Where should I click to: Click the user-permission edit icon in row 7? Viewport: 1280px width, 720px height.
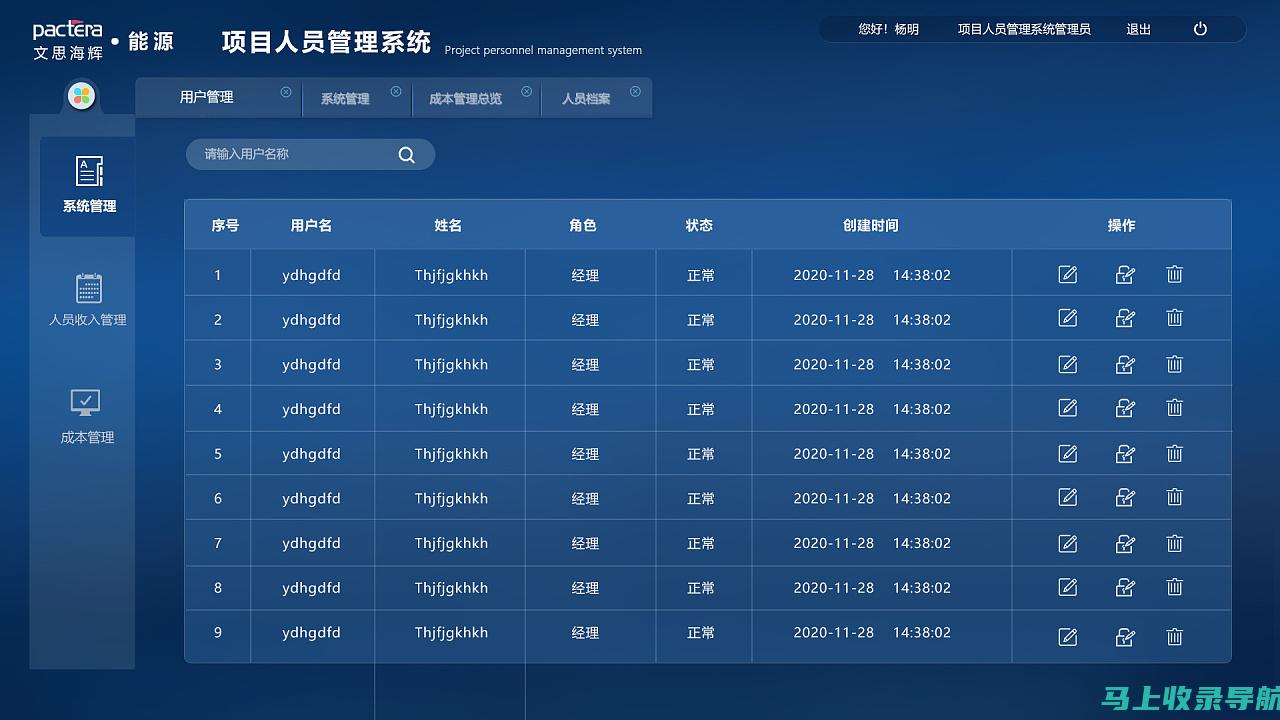click(x=1125, y=543)
